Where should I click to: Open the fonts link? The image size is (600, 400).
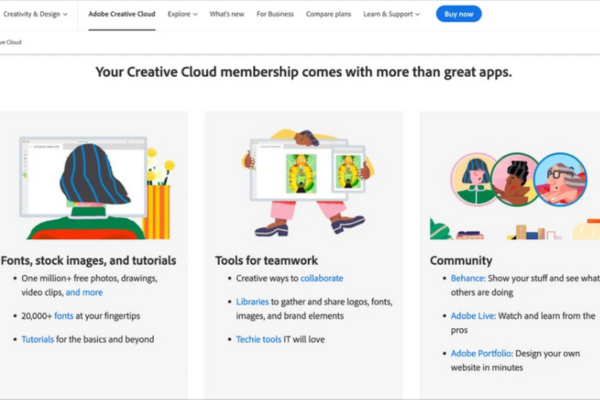64,316
